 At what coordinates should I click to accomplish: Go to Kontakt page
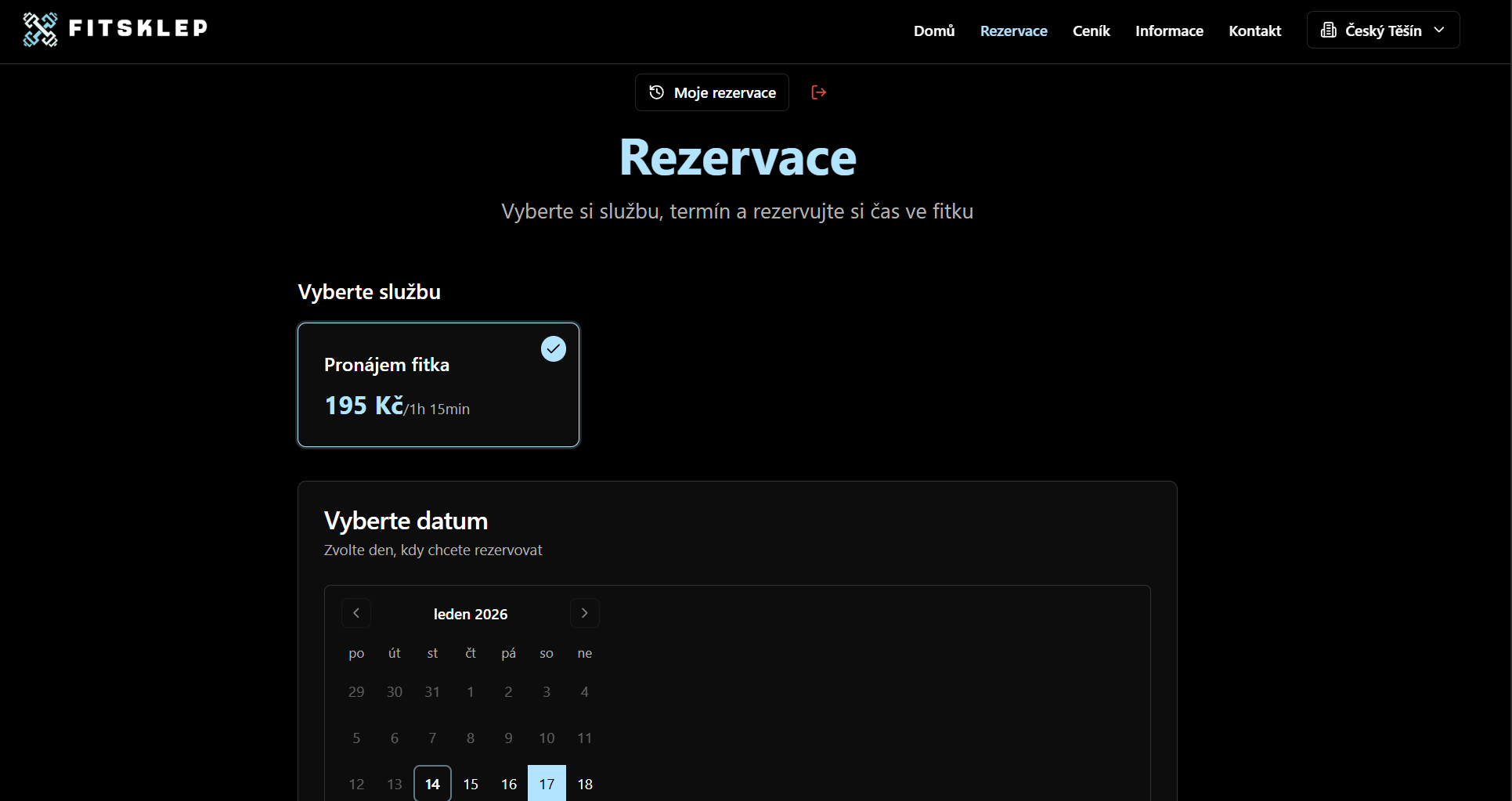tap(1254, 31)
